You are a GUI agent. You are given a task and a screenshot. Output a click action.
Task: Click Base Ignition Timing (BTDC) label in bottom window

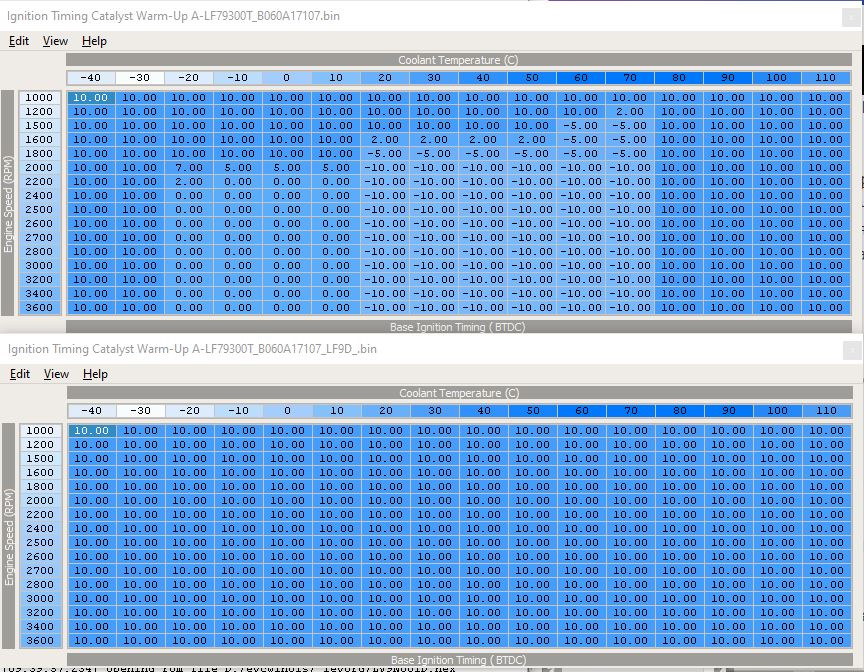(x=459, y=659)
